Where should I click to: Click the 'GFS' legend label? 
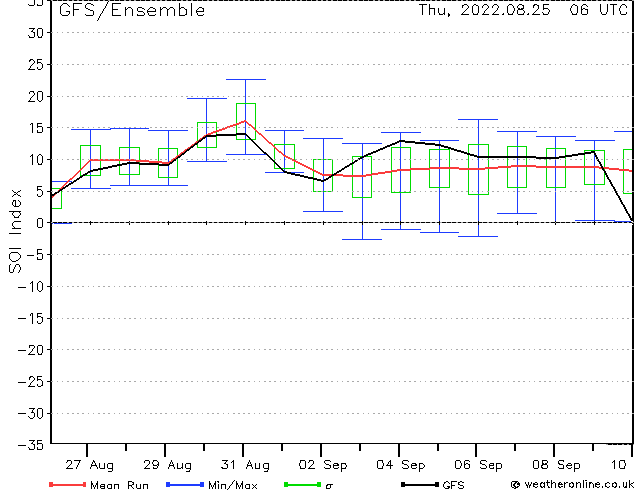coord(453,485)
